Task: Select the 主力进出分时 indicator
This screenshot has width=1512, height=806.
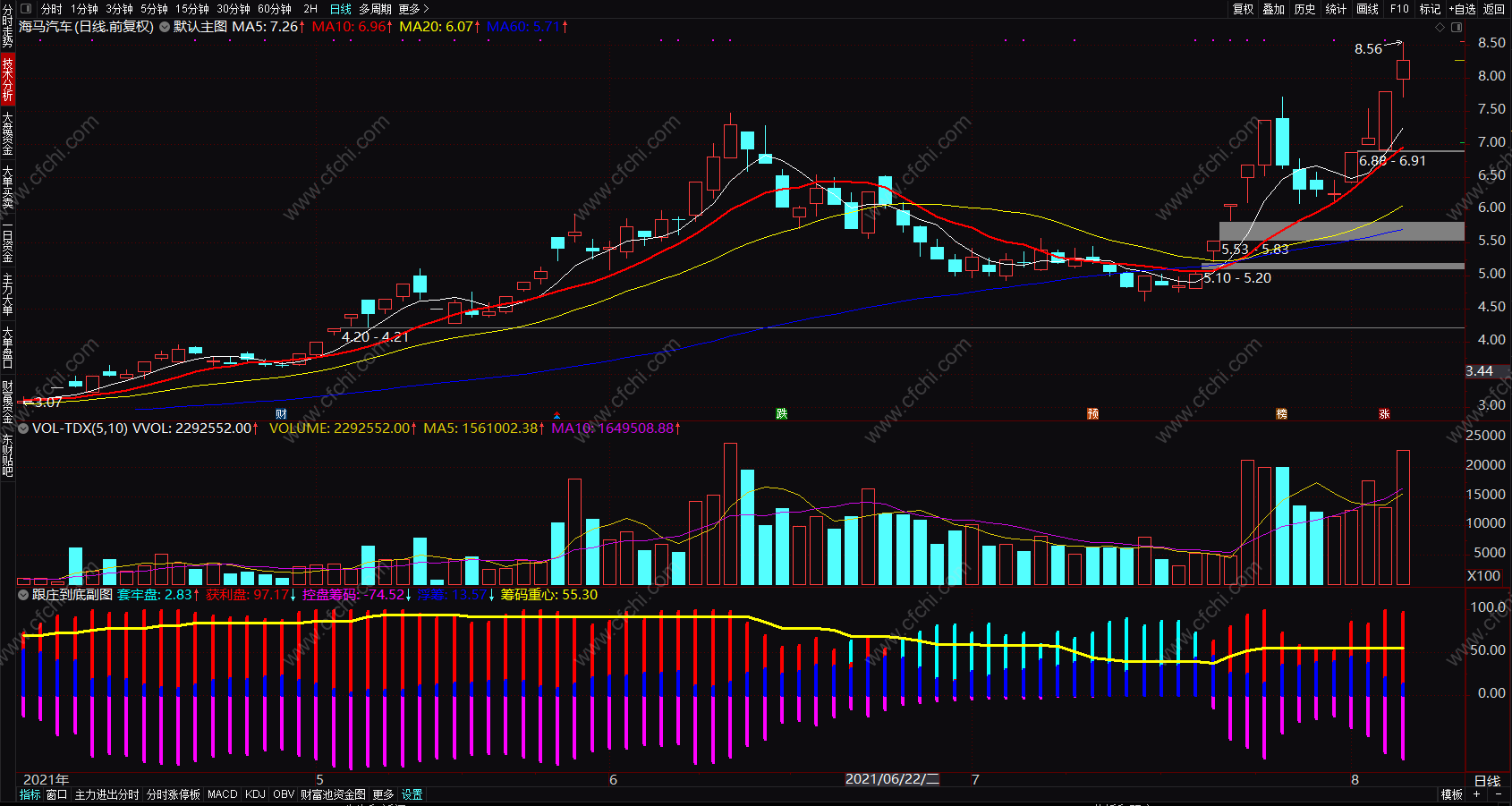Action: (x=106, y=794)
